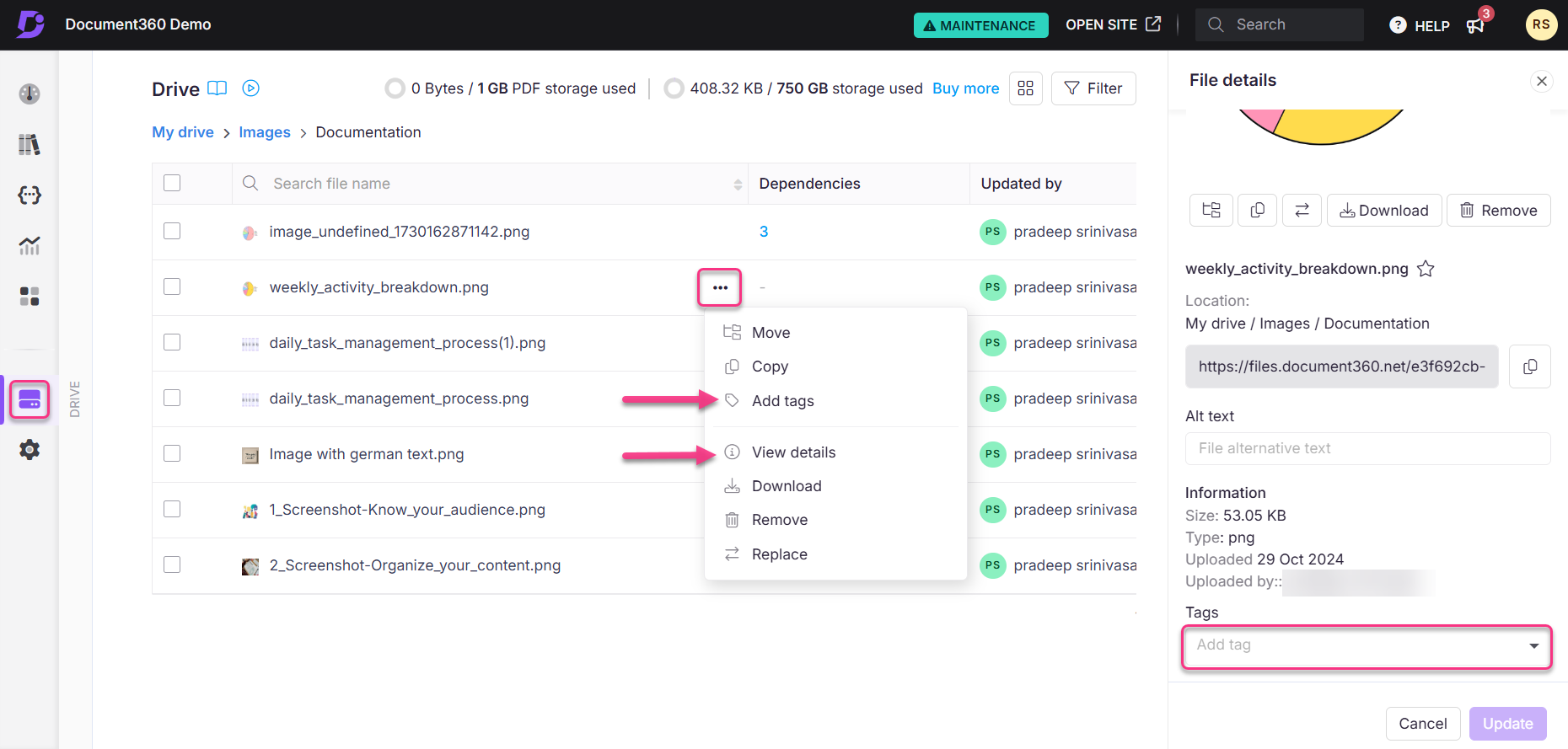Go to My drive breadcrumb

pyautogui.click(x=183, y=132)
